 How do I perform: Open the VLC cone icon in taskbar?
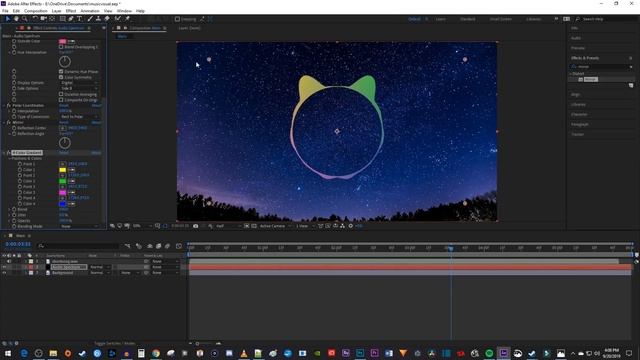243,353
